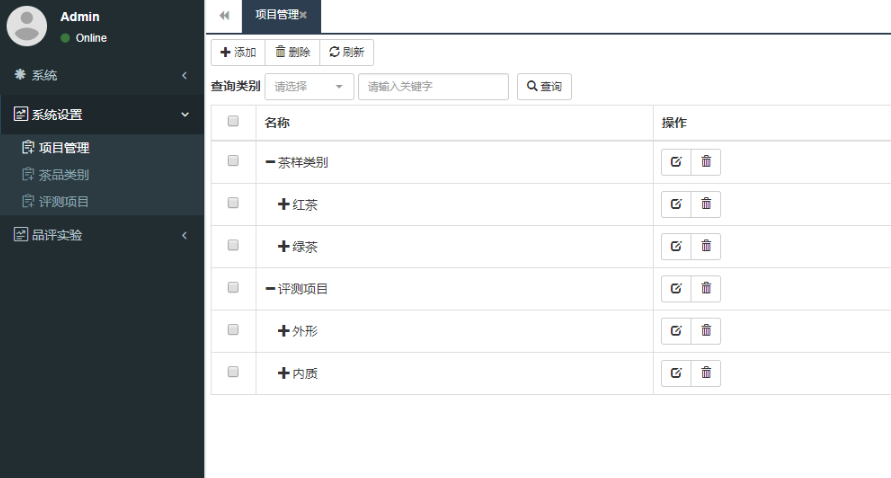Click the Admin user avatar

27,26
